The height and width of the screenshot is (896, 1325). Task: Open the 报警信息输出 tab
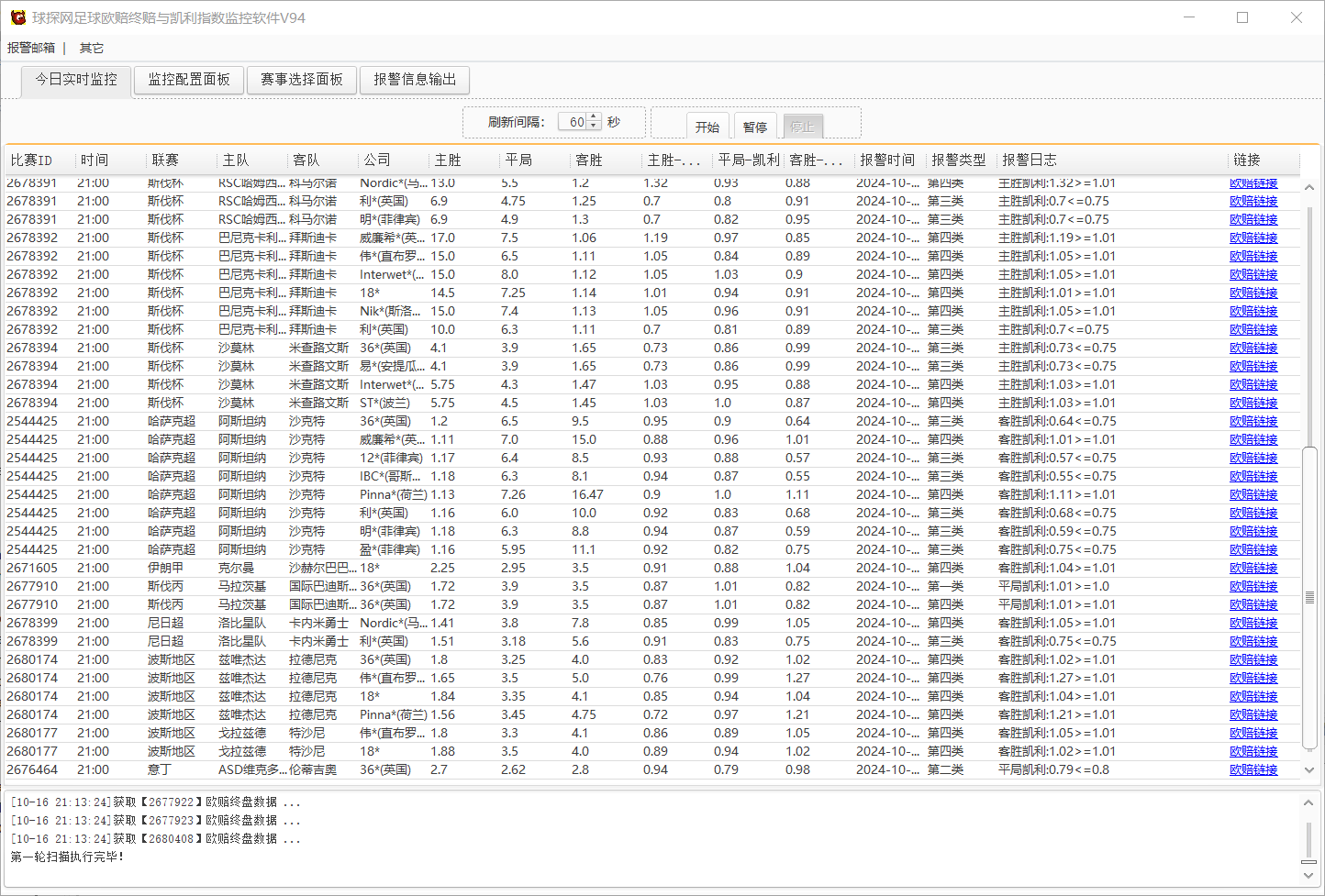click(415, 80)
